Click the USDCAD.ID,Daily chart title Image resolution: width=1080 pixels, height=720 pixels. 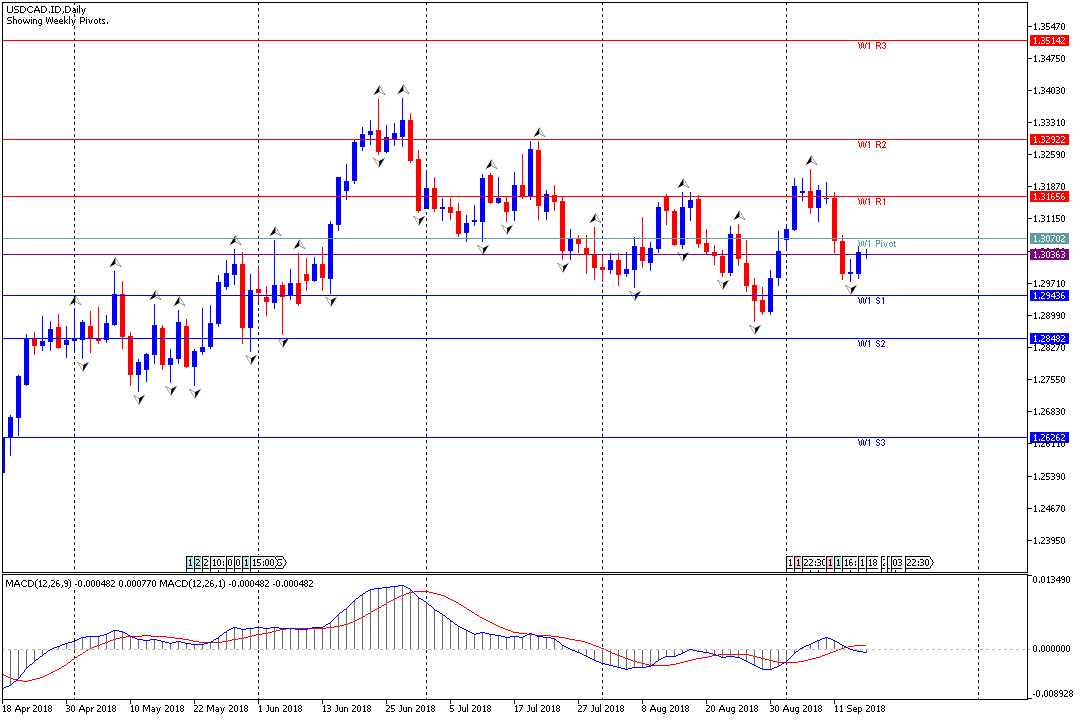45,9
